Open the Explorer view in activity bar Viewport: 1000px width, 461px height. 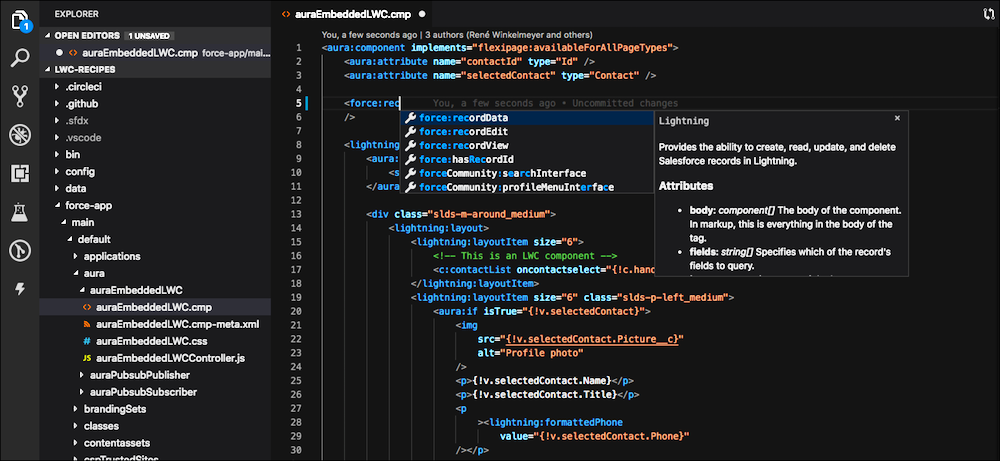19,18
